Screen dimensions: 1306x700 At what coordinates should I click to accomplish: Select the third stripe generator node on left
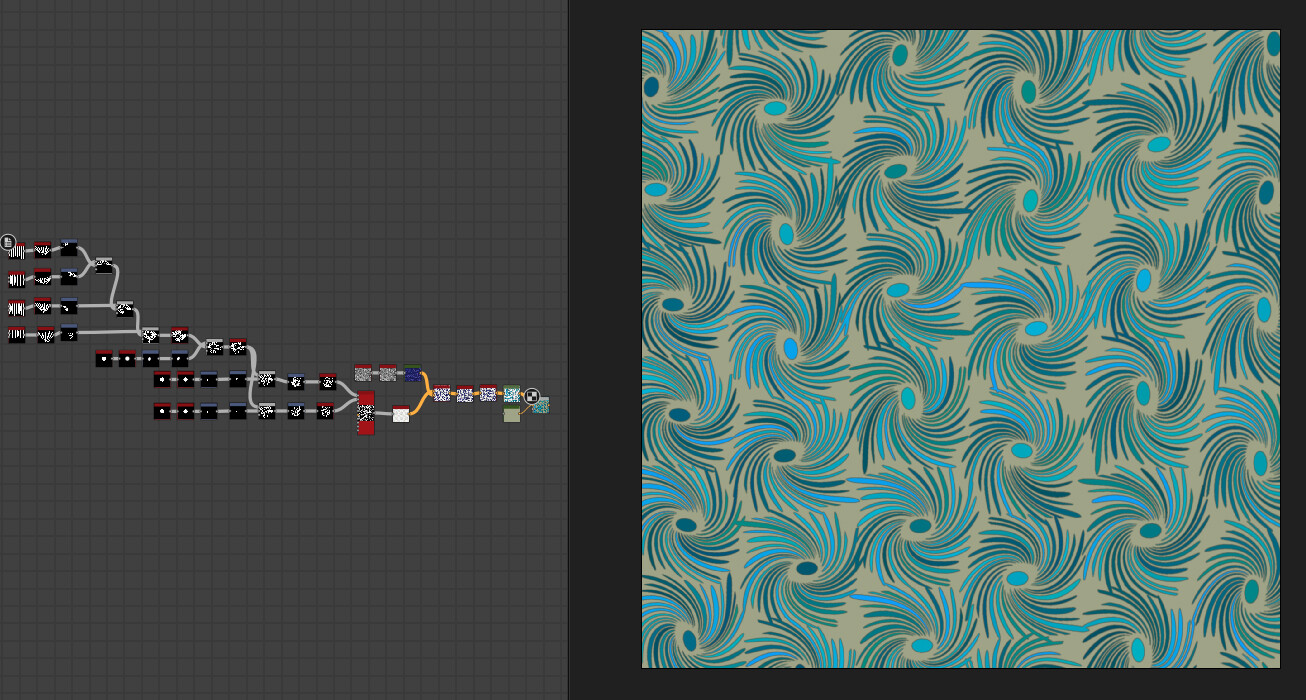pyautogui.click(x=15, y=307)
